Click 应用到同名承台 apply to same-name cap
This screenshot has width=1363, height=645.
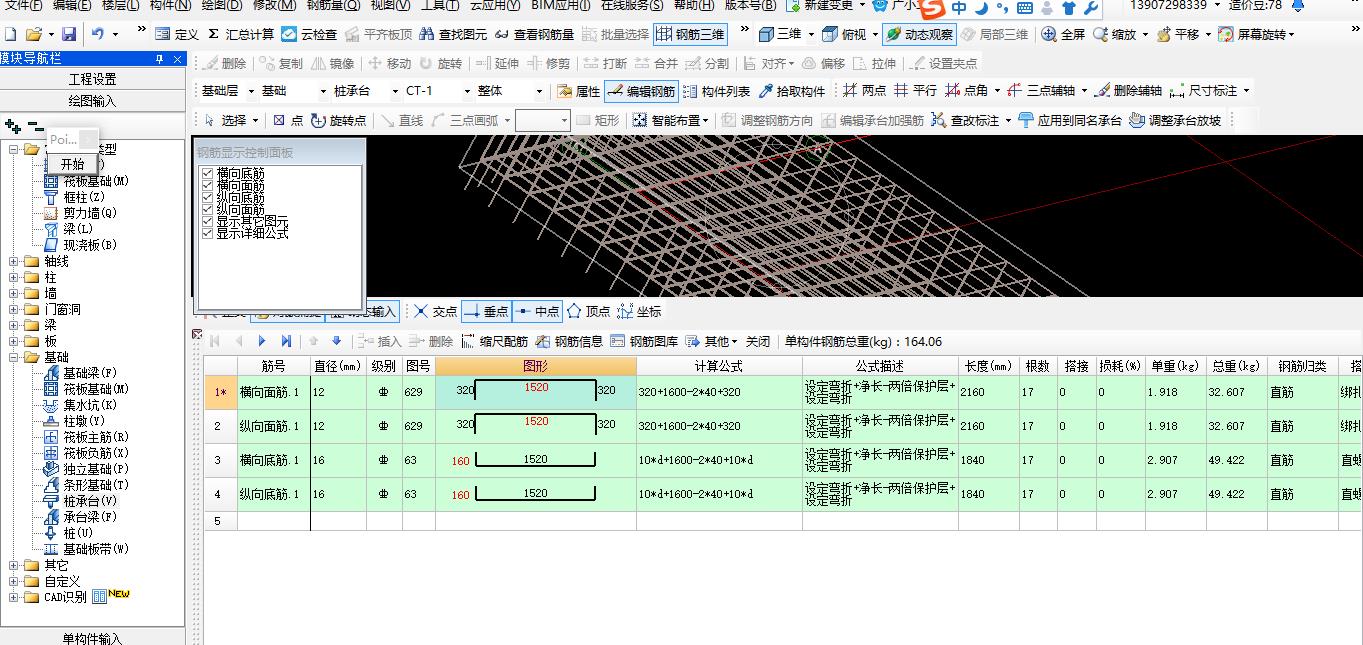click(x=1069, y=120)
